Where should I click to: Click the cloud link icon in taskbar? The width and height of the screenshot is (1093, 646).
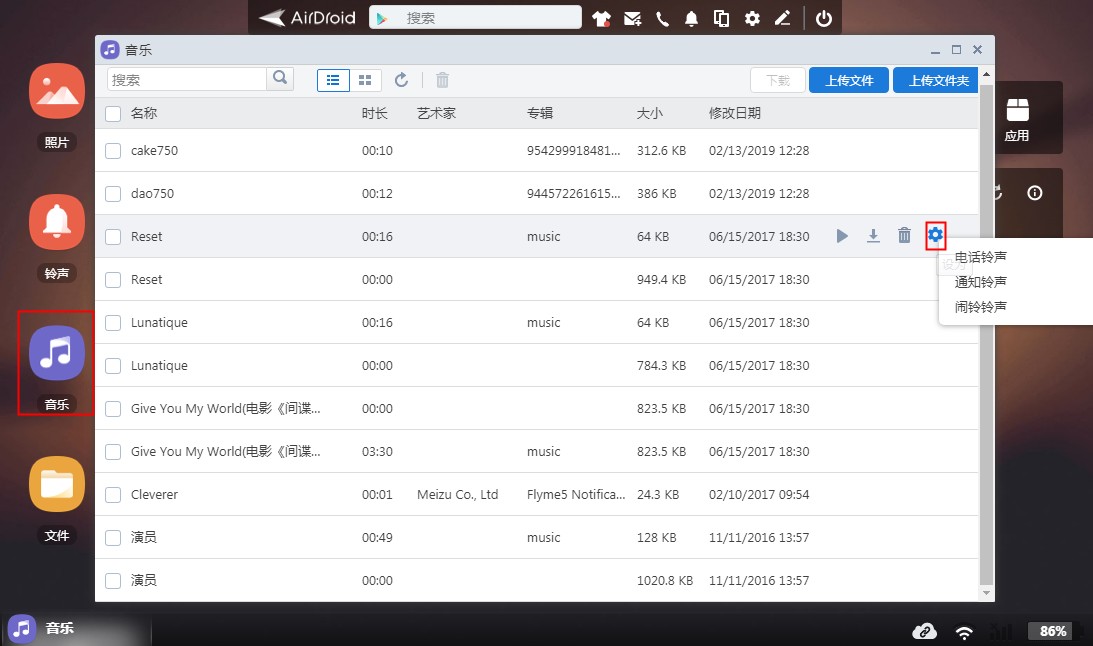924,631
